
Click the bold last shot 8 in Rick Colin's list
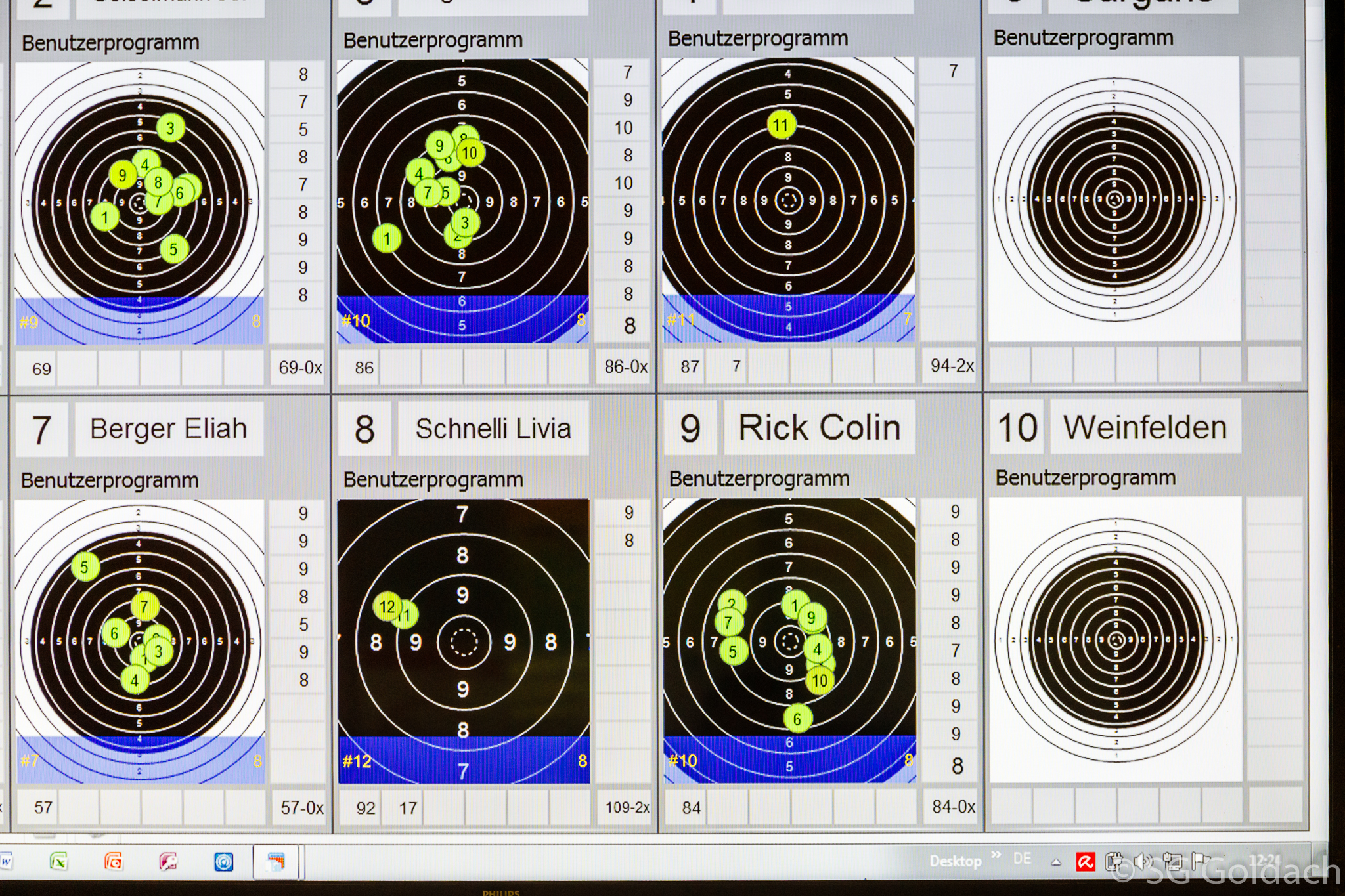[x=957, y=765]
